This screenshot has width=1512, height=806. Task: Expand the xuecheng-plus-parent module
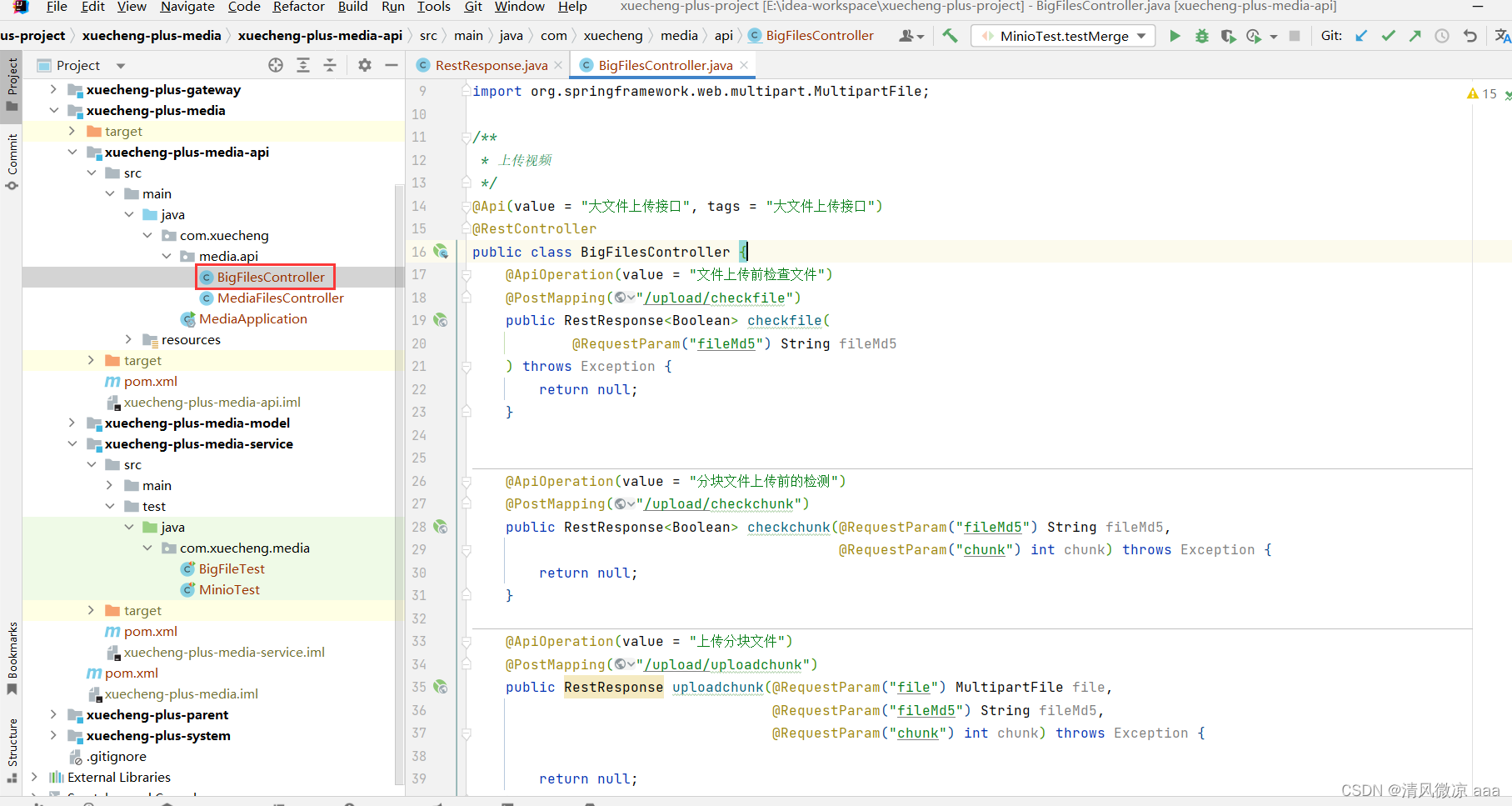(x=53, y=714)
